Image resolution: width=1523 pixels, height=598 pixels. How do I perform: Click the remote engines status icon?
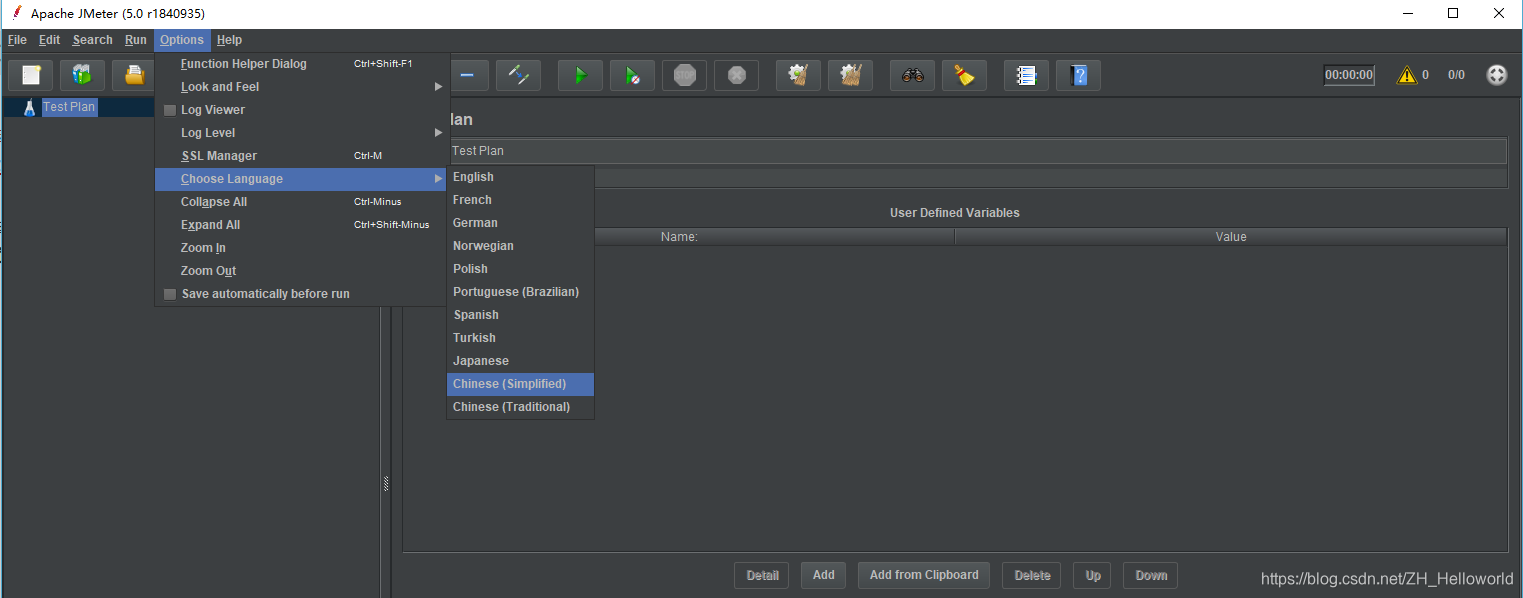pos(1496,75)
